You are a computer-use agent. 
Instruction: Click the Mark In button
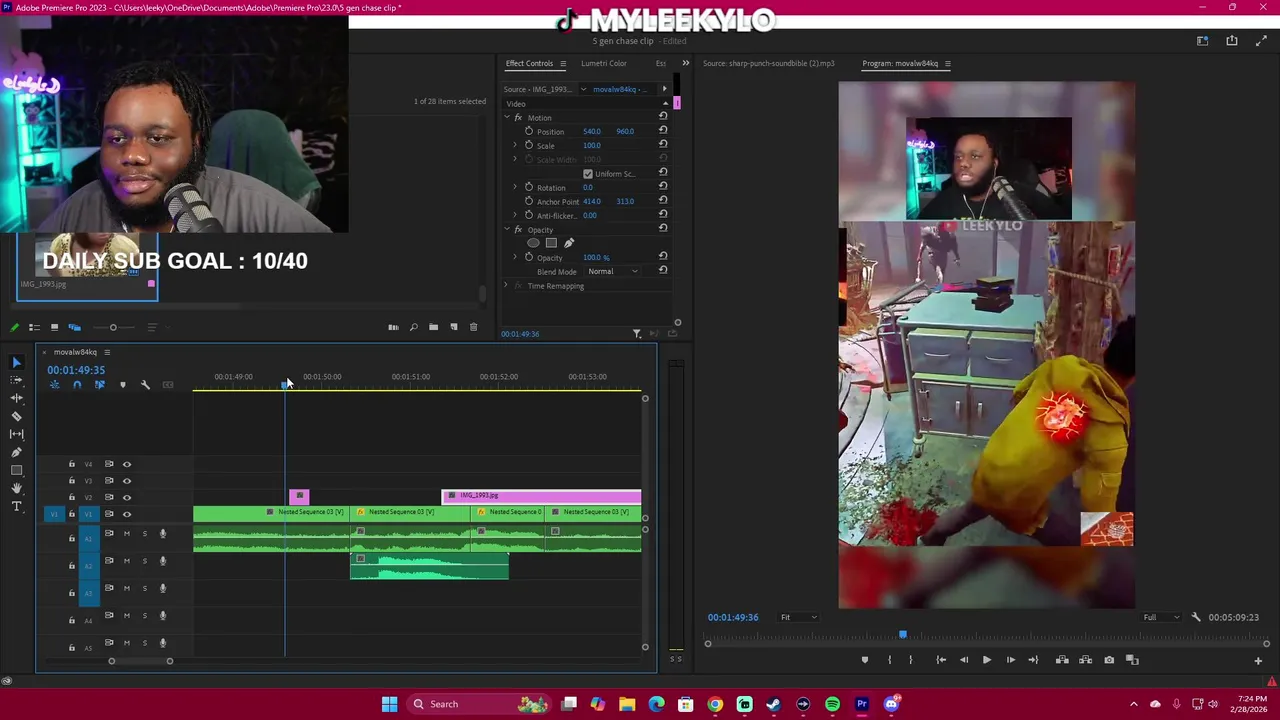tap(889, 660)
